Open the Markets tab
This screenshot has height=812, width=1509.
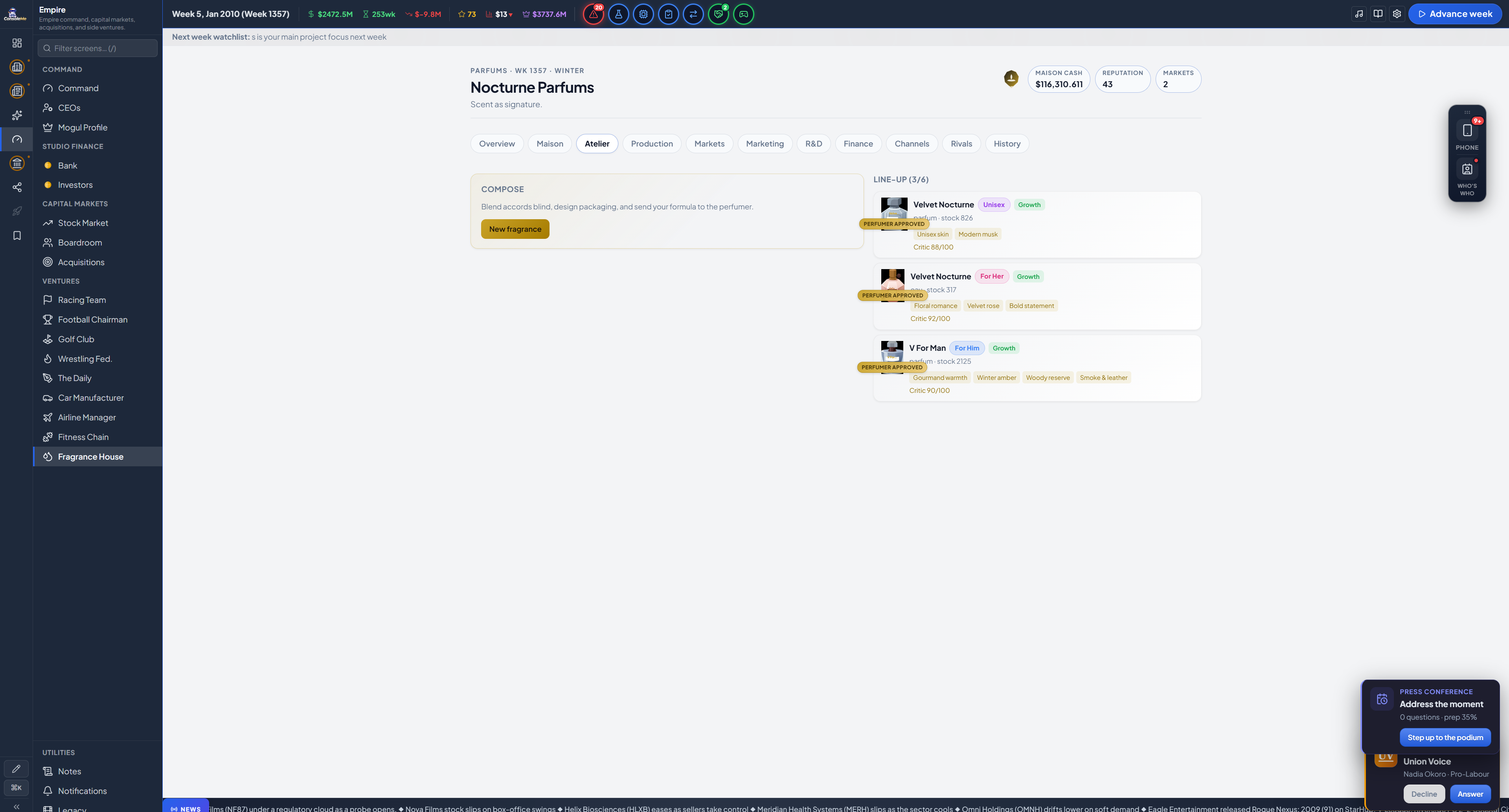[x=709, y=143]
